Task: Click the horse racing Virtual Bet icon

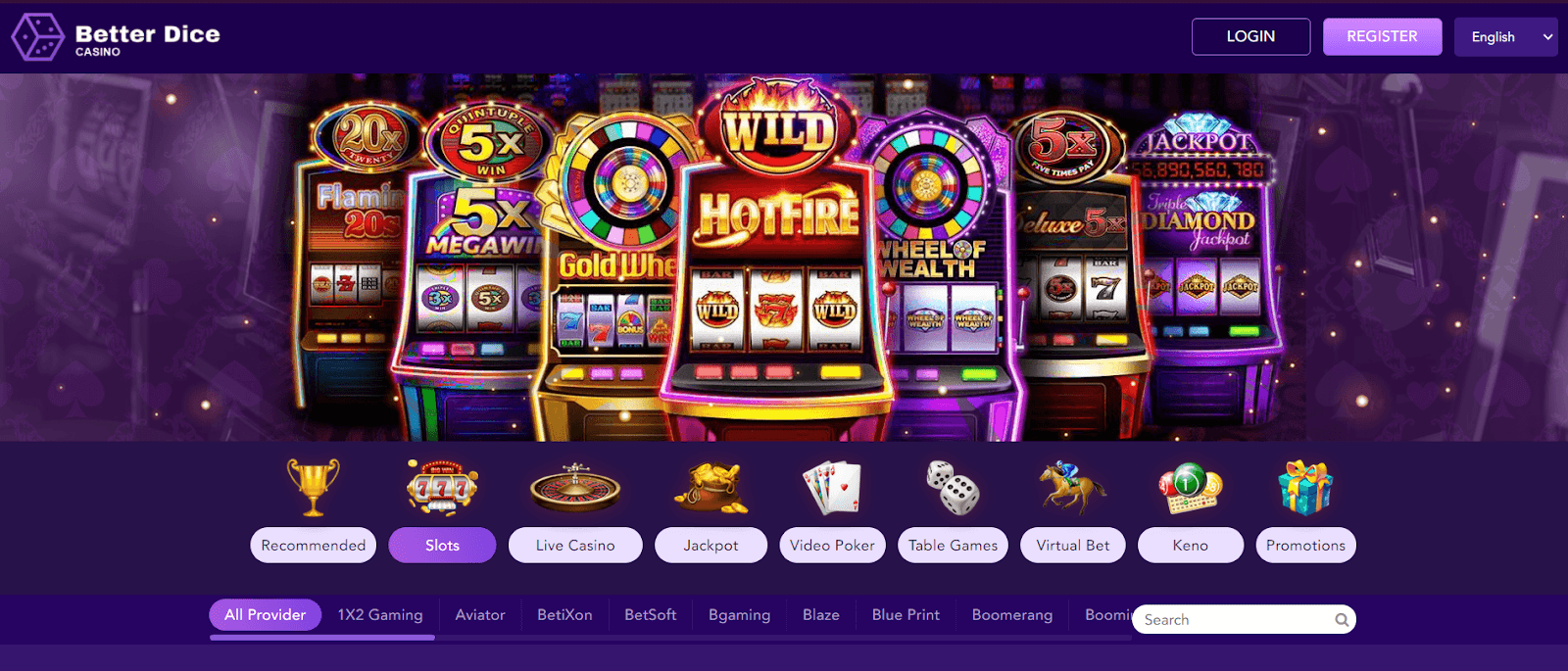Action: (1073, 488)
